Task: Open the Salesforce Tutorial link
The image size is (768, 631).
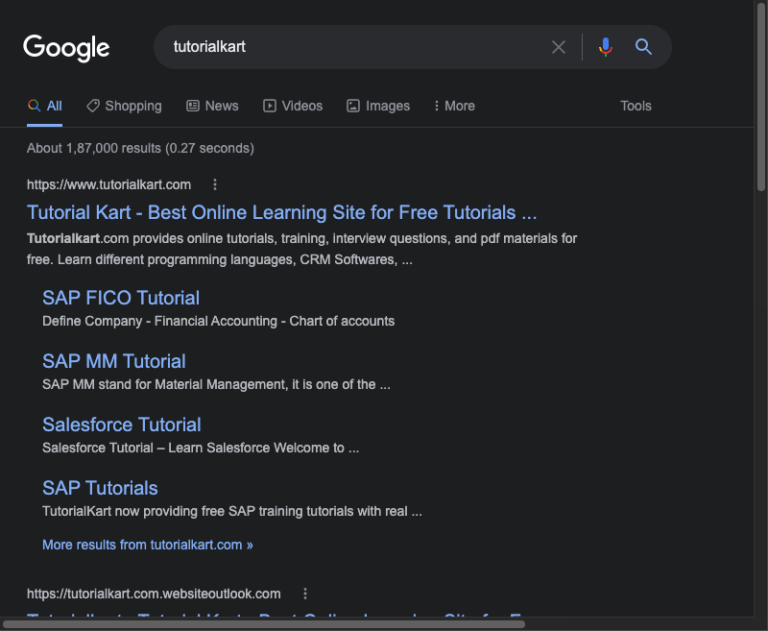Action: pyautogui.click(x=121, y=425)
